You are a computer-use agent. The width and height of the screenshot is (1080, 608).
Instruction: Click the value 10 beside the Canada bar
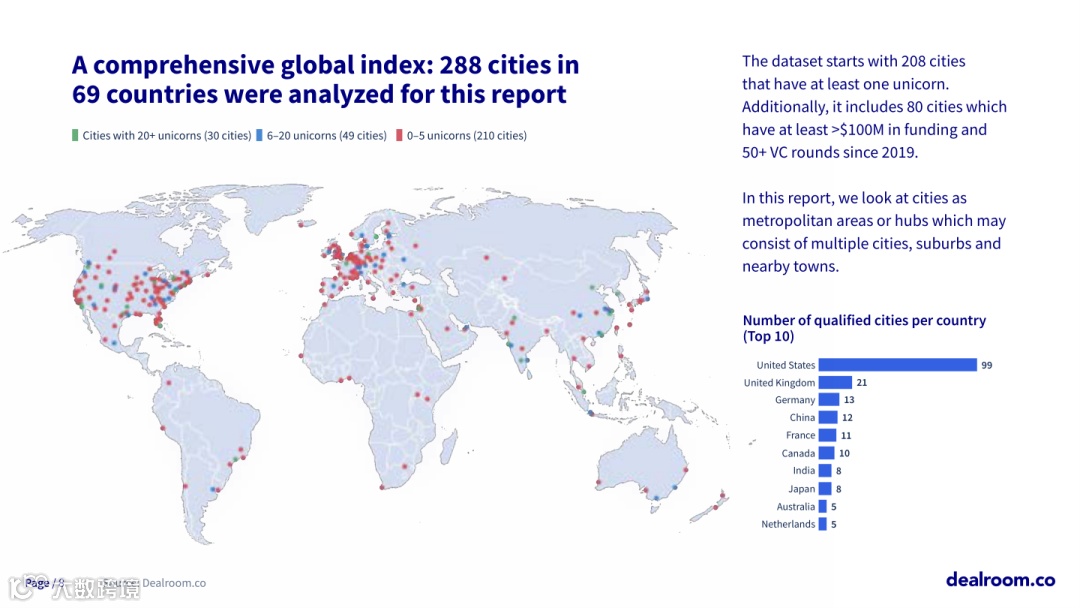[x=844, y=454]
